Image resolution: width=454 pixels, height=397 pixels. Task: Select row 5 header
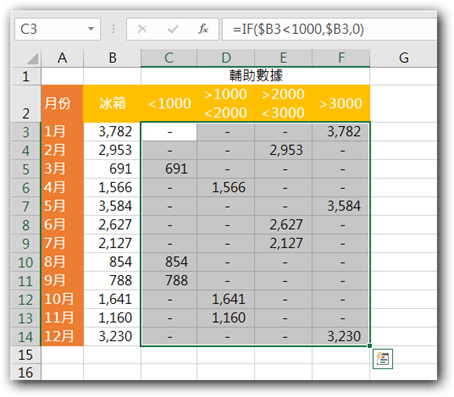tap(26, 169)
